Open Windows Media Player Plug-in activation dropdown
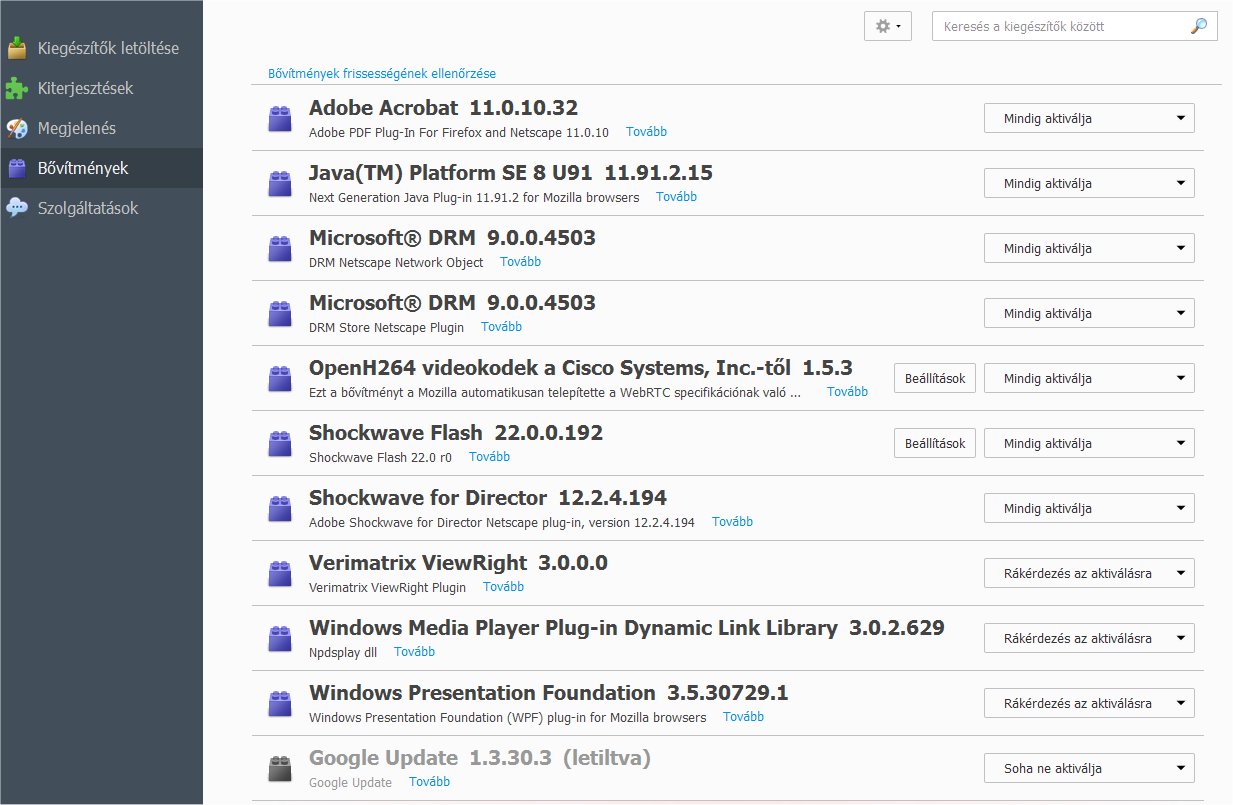Viewport: 1233px width, 805px height. tap(1089, 638)
